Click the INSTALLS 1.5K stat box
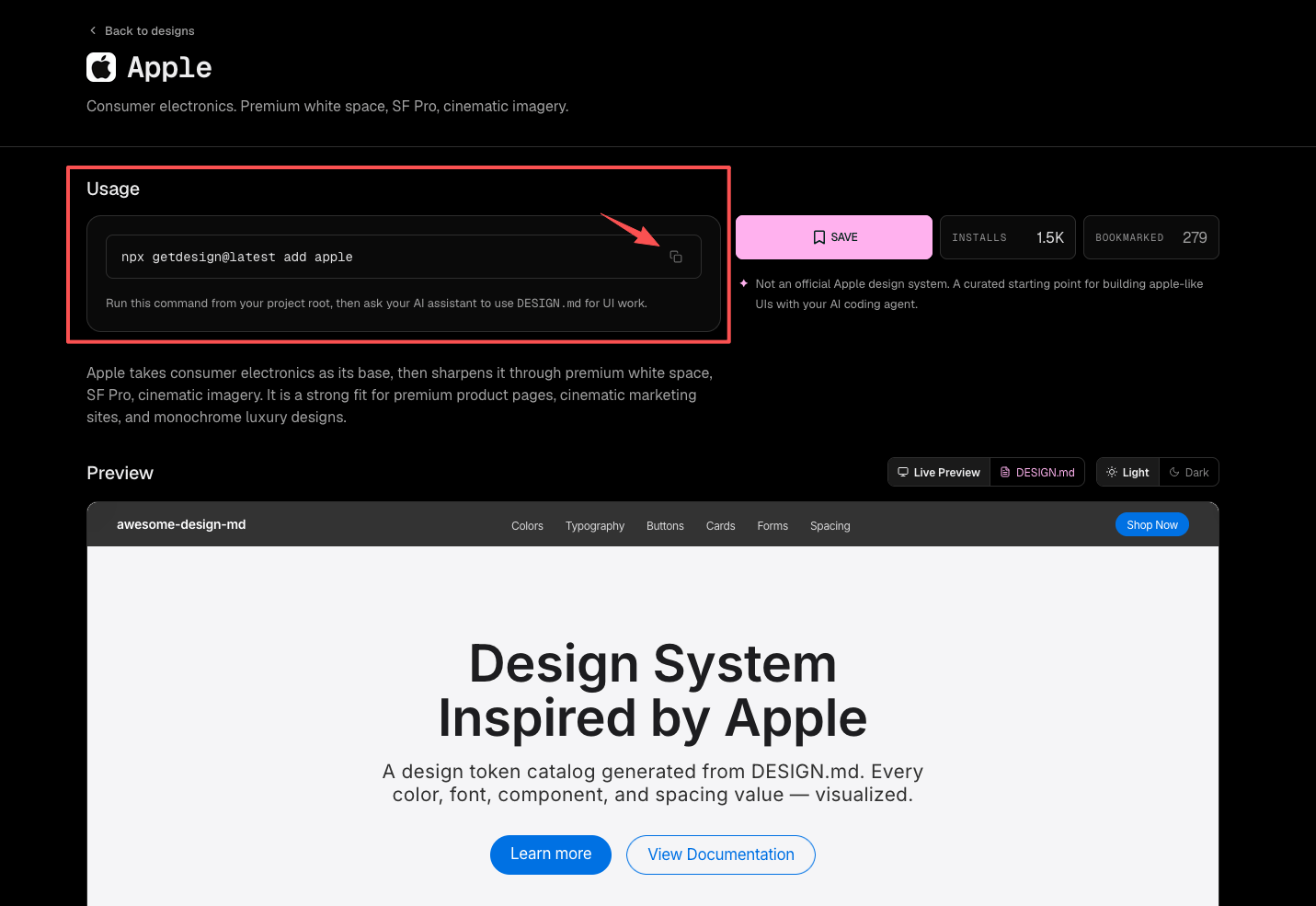Image resolution: width=1316 pixels, height=906 pixels. point(1008,237)
